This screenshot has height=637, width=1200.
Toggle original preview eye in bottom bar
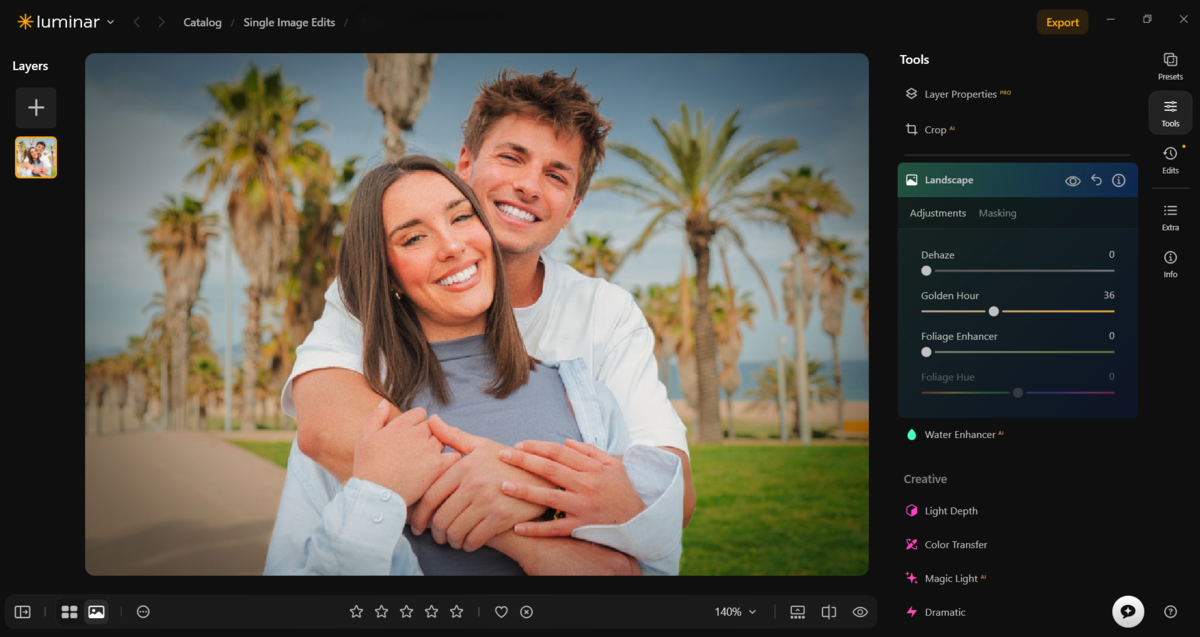860,612
